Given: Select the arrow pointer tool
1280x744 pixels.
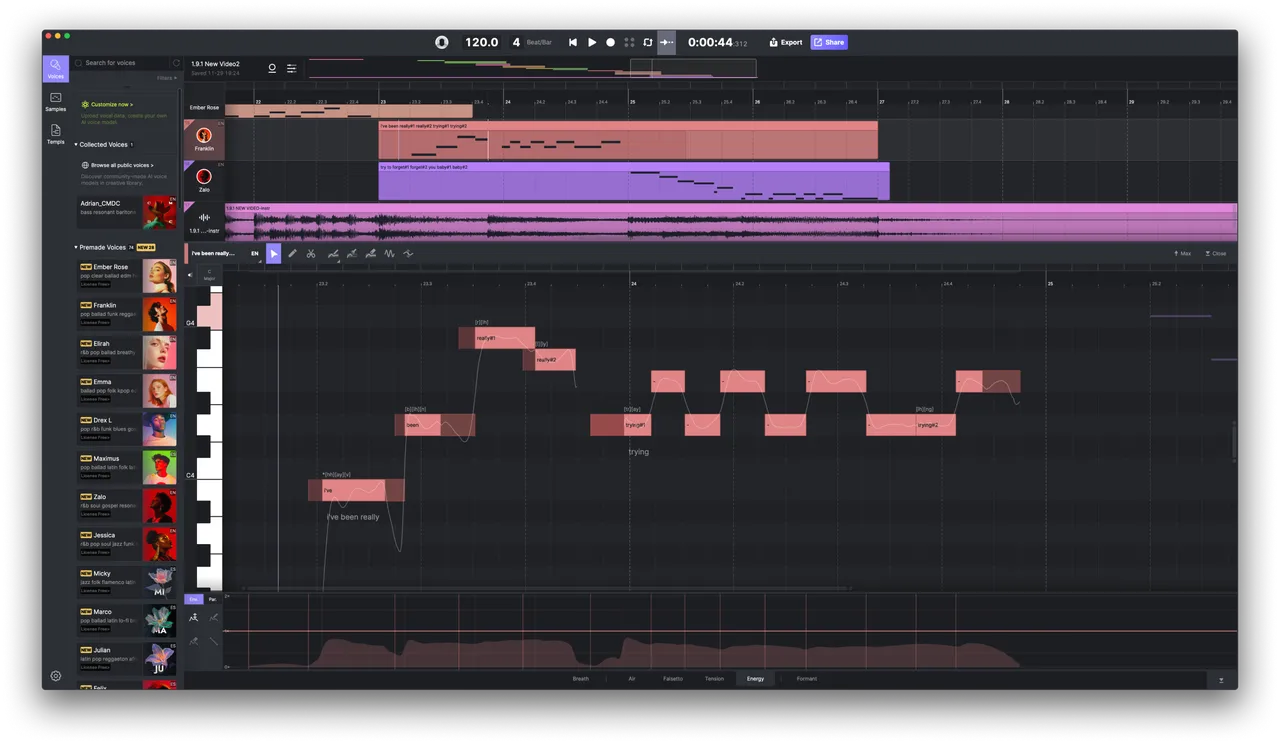Looking at the screenshot, I should point(274,254).
